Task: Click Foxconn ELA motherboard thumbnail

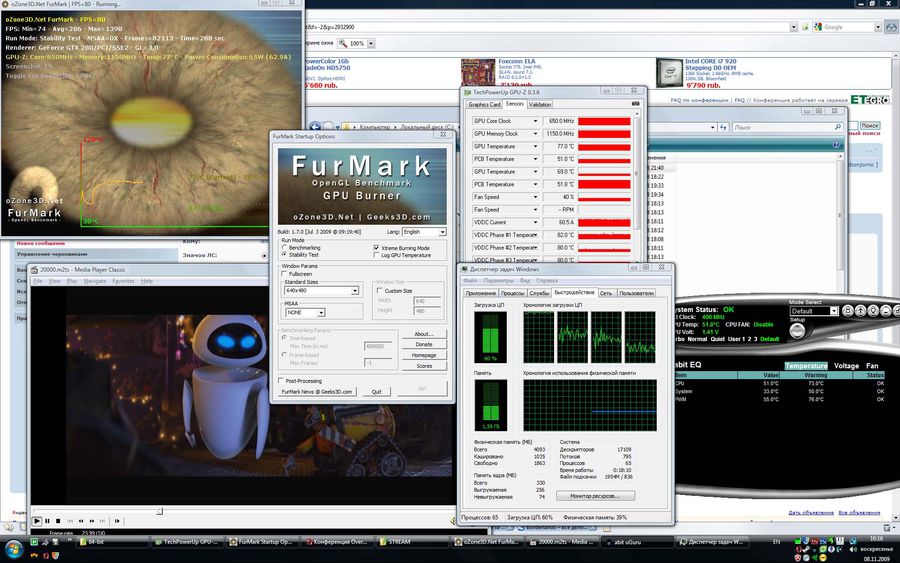Action: [478, 73]
